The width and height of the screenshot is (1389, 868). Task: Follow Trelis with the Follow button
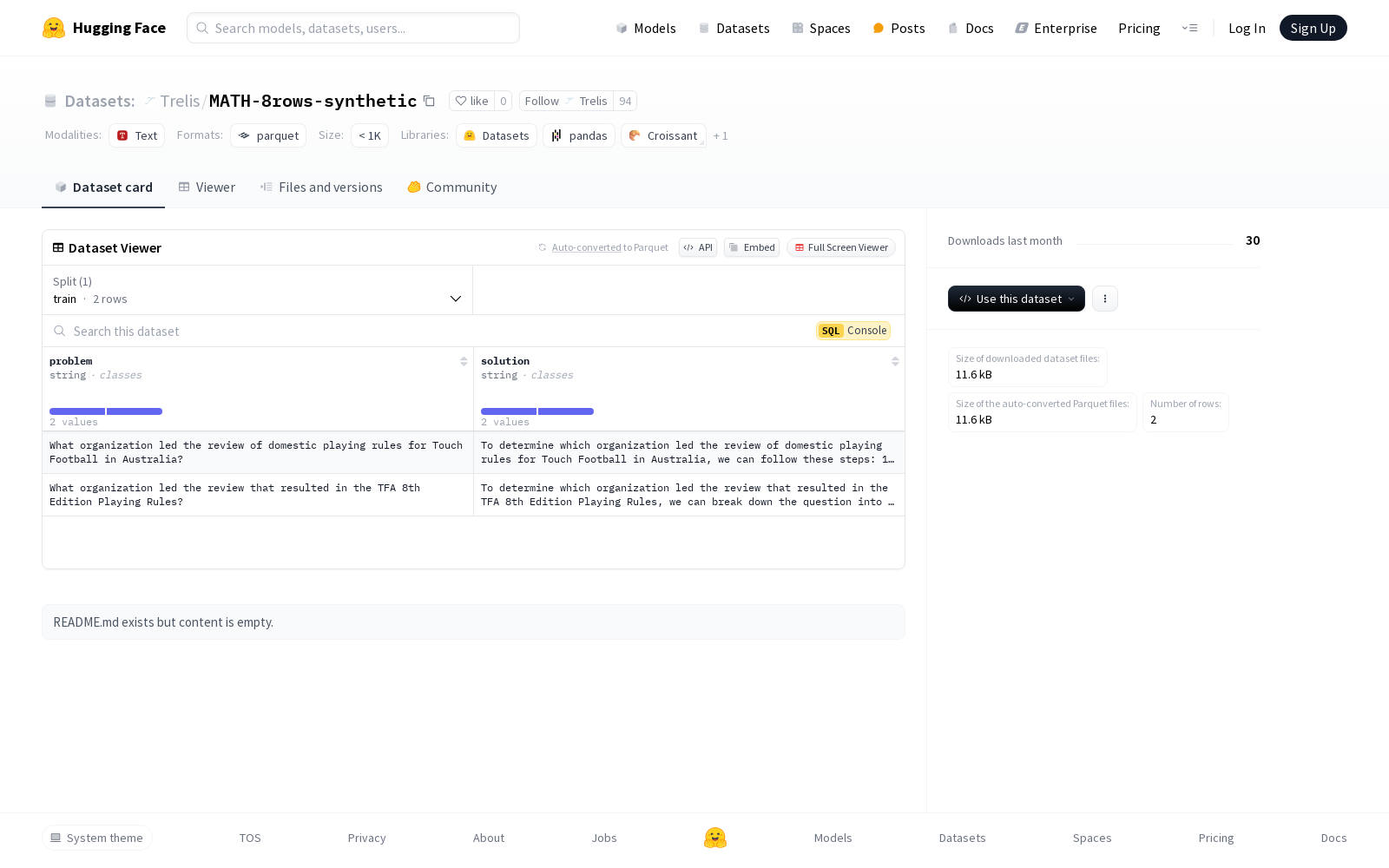566,101
